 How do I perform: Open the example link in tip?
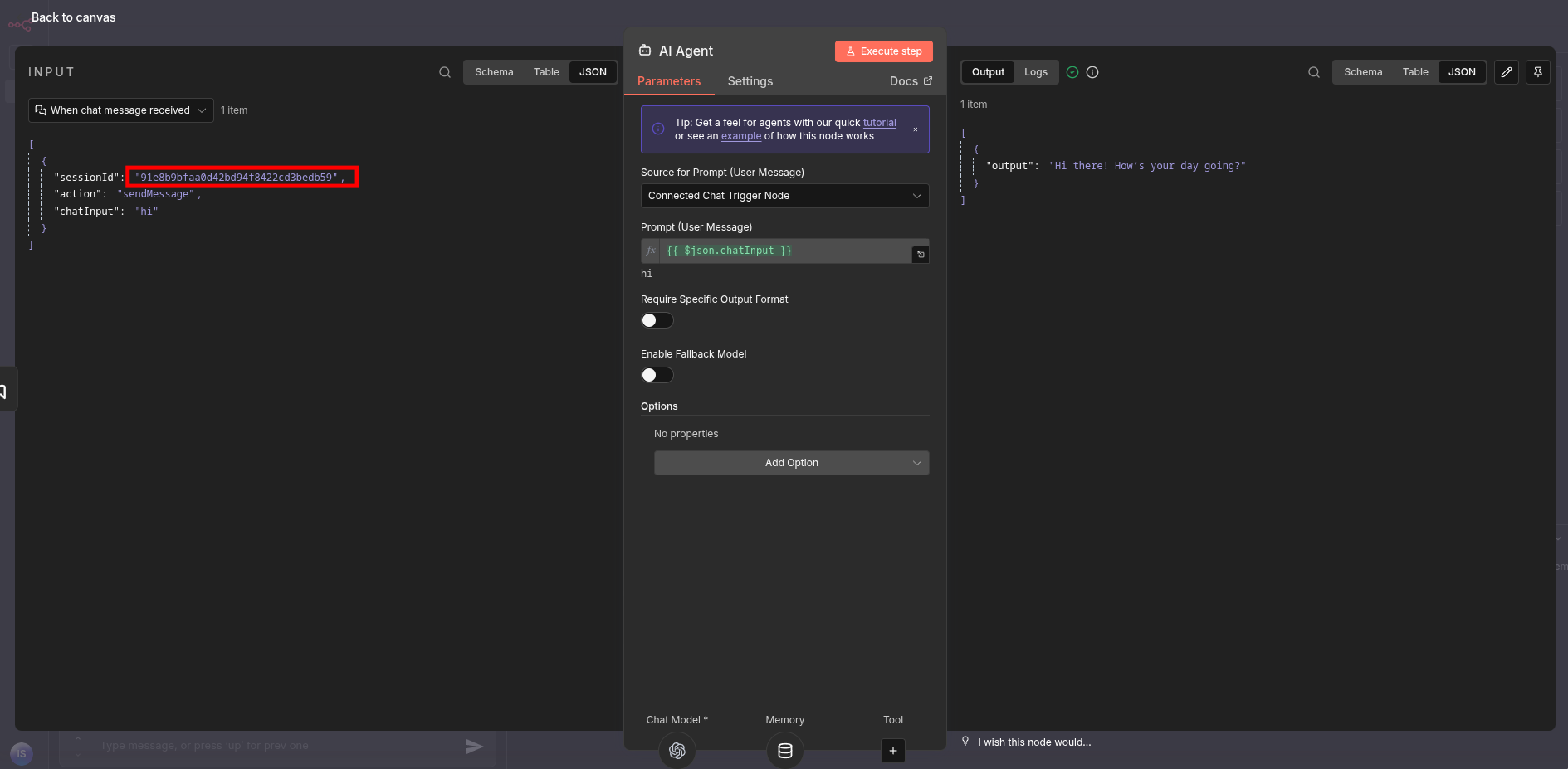(741, 136)
